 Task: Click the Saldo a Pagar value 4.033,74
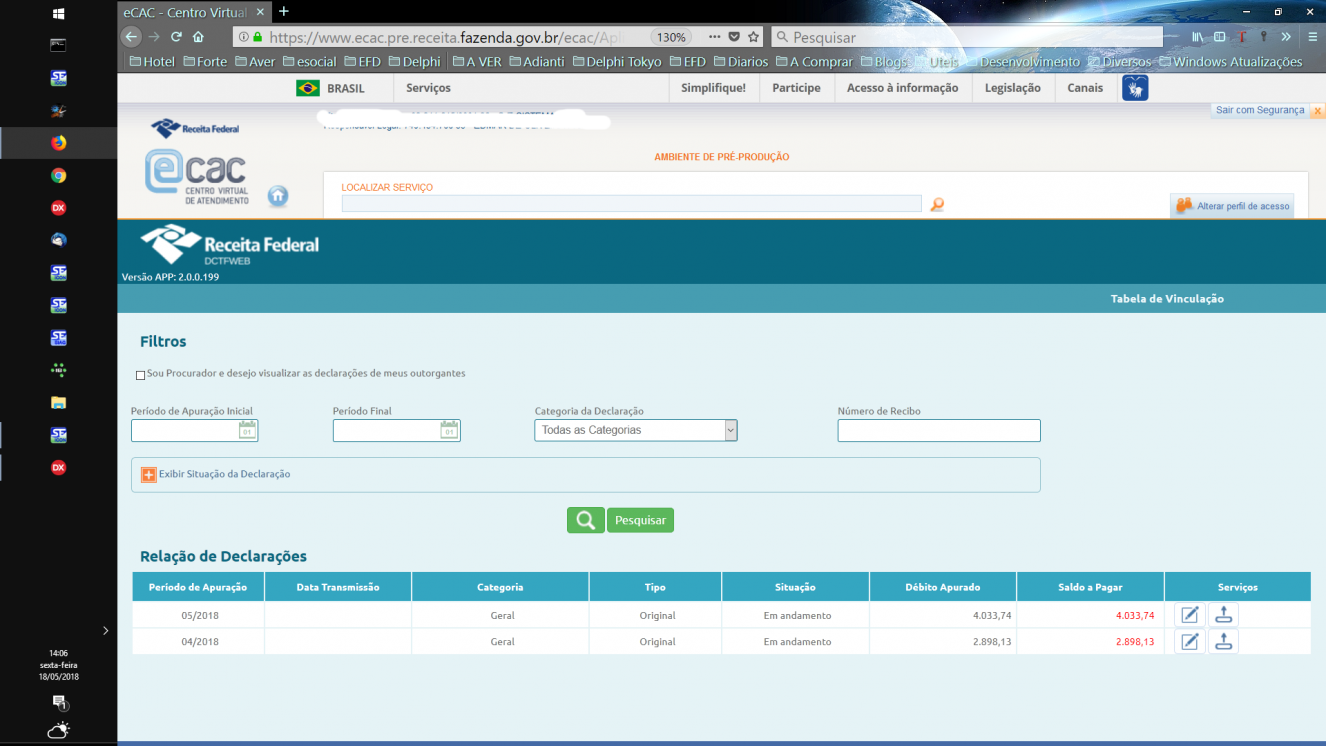click(1135, 616)
